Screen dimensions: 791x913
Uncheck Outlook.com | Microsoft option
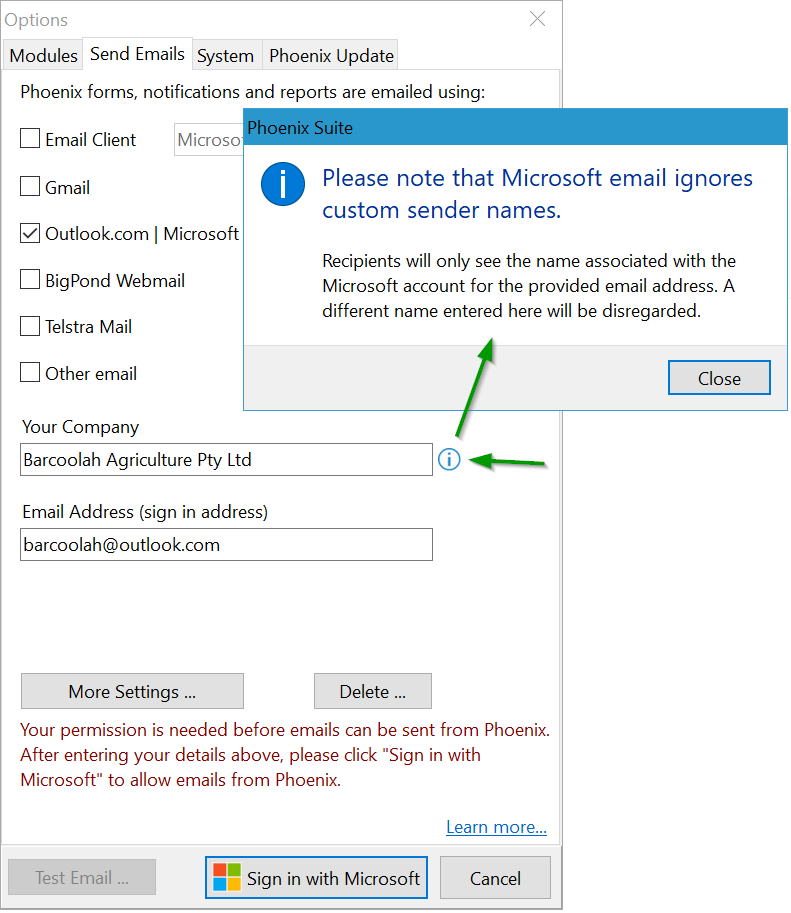coord(30,233)
